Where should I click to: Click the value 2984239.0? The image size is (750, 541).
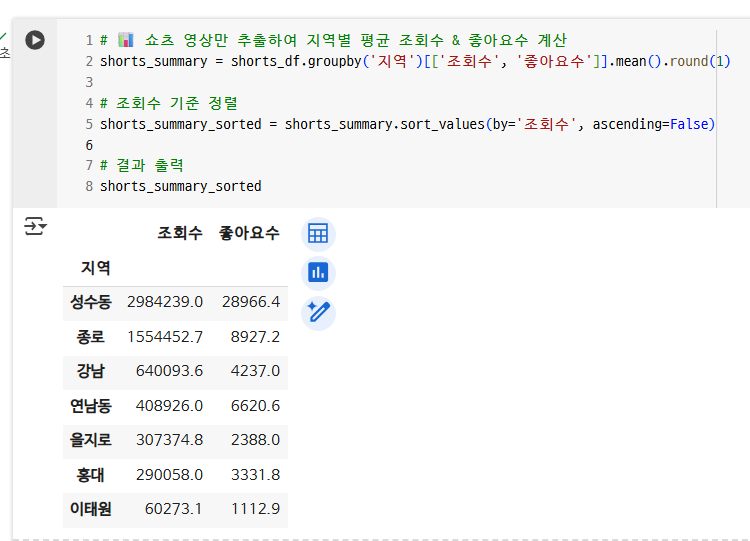(x=165, y=302)
